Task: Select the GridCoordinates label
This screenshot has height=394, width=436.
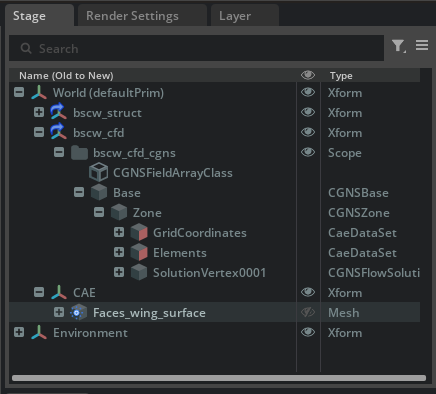Action: (x=200, y=233)
